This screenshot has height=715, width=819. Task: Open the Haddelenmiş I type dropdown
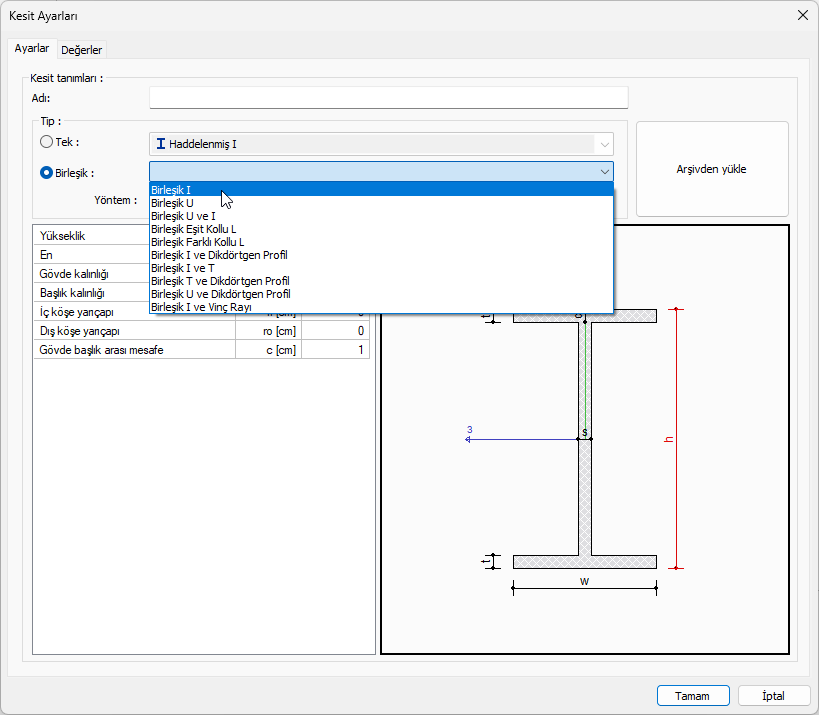tap(381, 144)
